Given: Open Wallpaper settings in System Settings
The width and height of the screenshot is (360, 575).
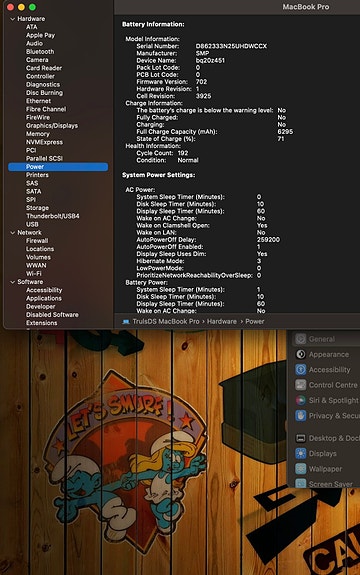Looking at the screenshot, I should (x=327, y=469).
